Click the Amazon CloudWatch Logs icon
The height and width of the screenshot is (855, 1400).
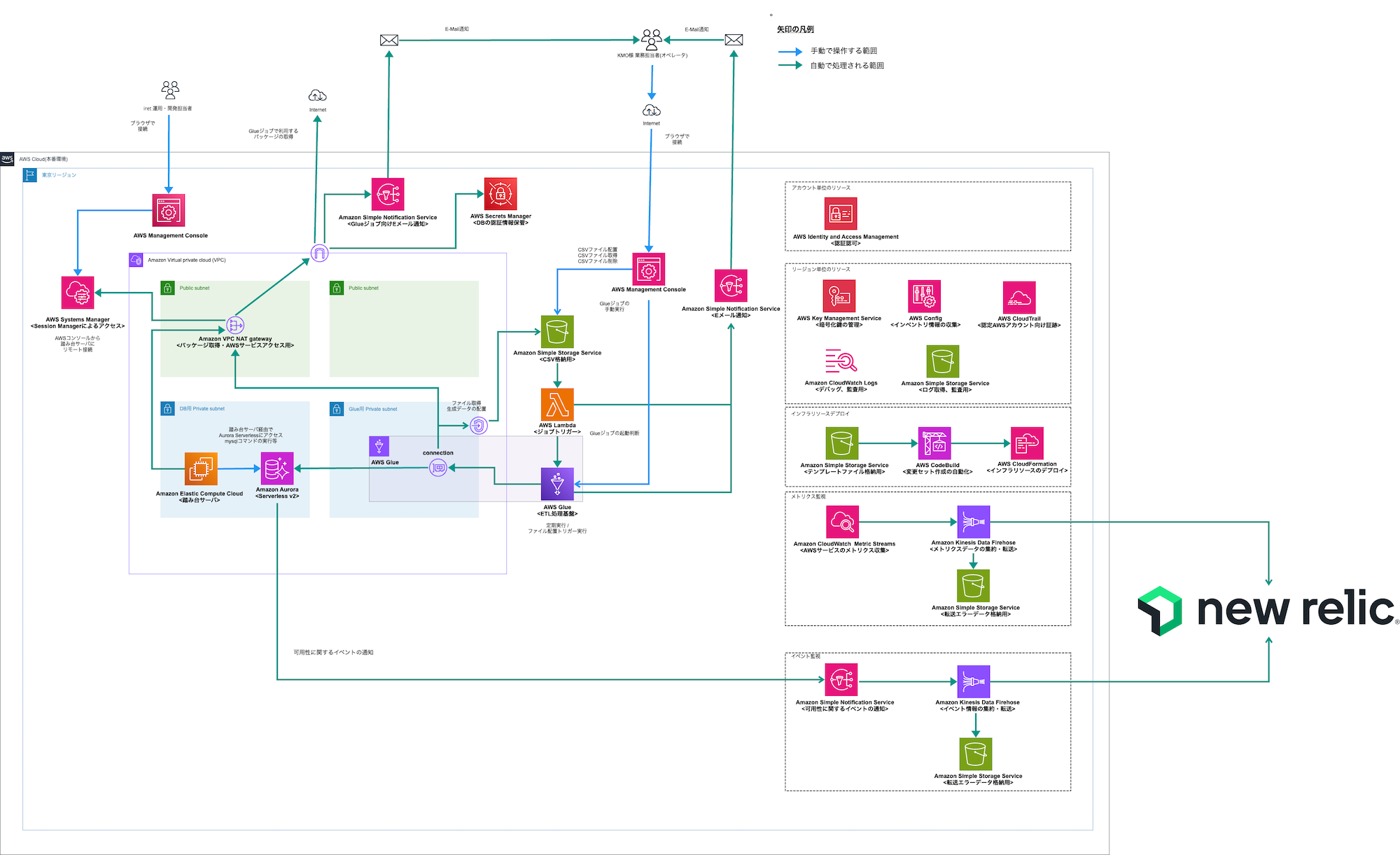(841, 361)
